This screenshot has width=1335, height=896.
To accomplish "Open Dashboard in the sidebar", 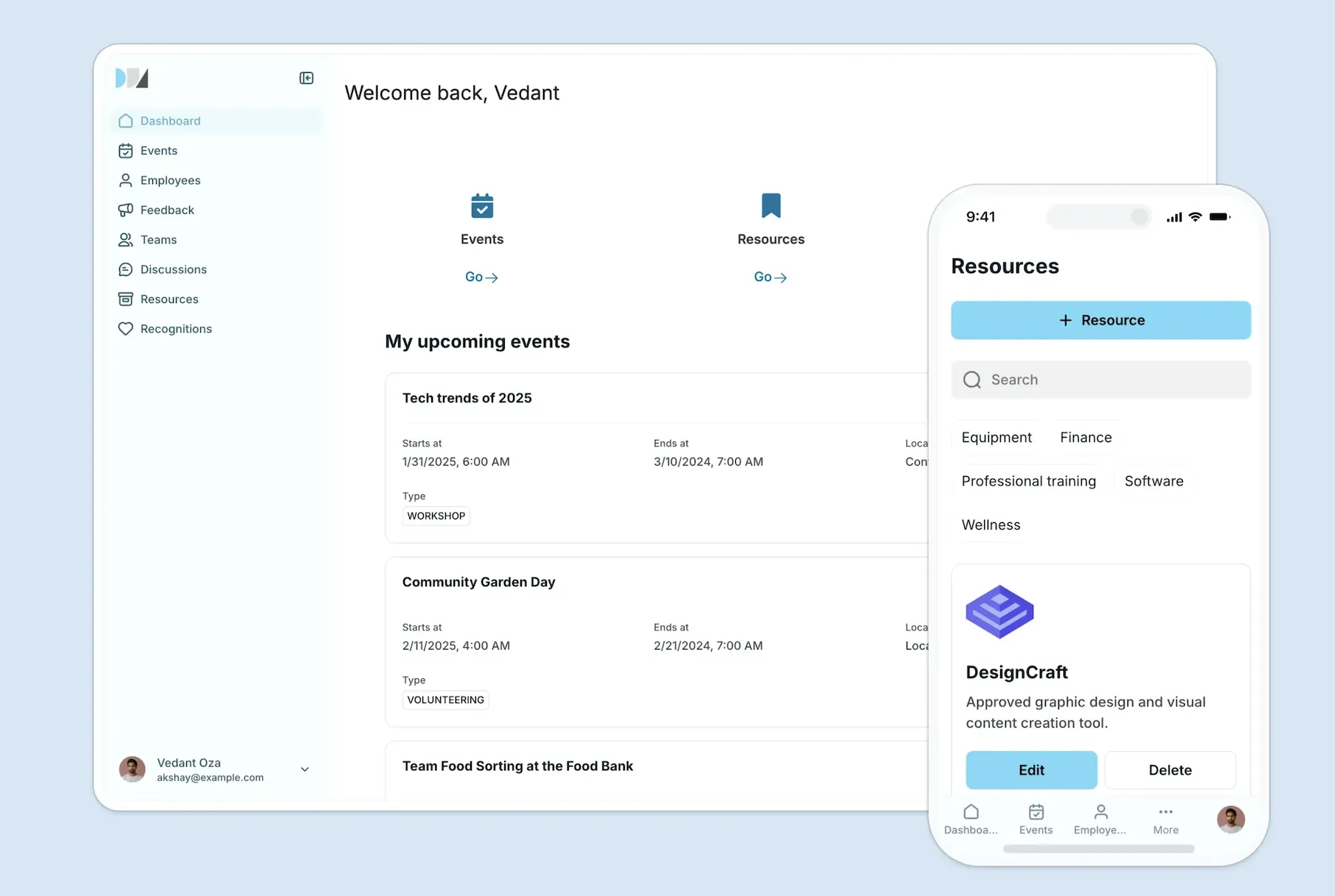I will click(x=216, y=121).
